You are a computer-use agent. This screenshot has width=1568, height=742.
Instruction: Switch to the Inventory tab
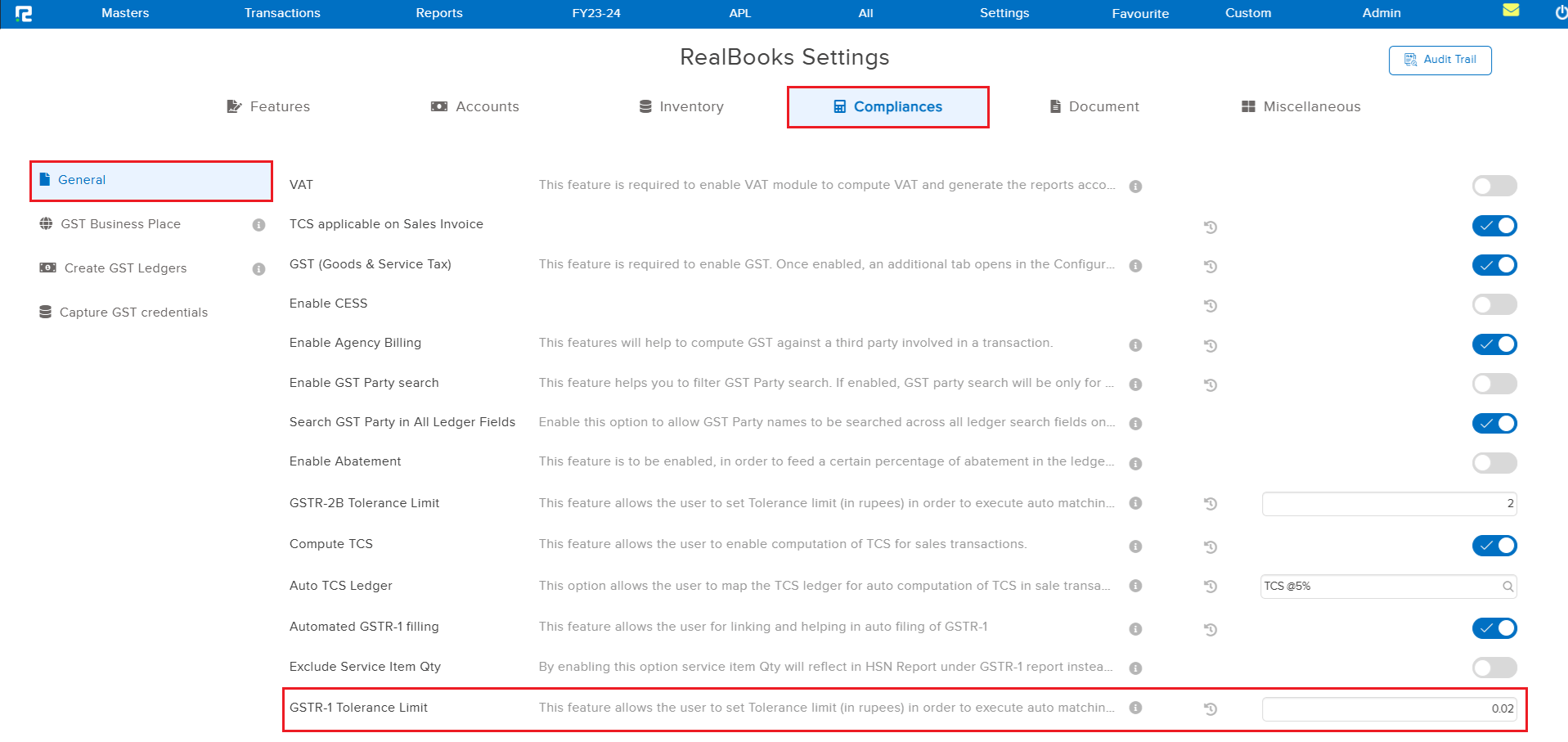tap(681, 106)
